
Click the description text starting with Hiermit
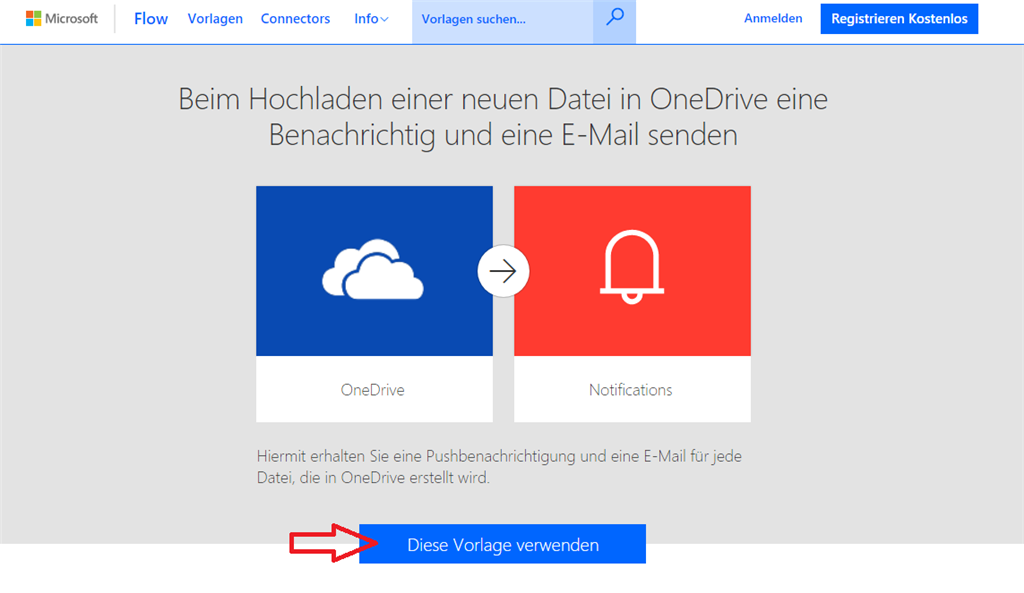click(x=499, y=466)
